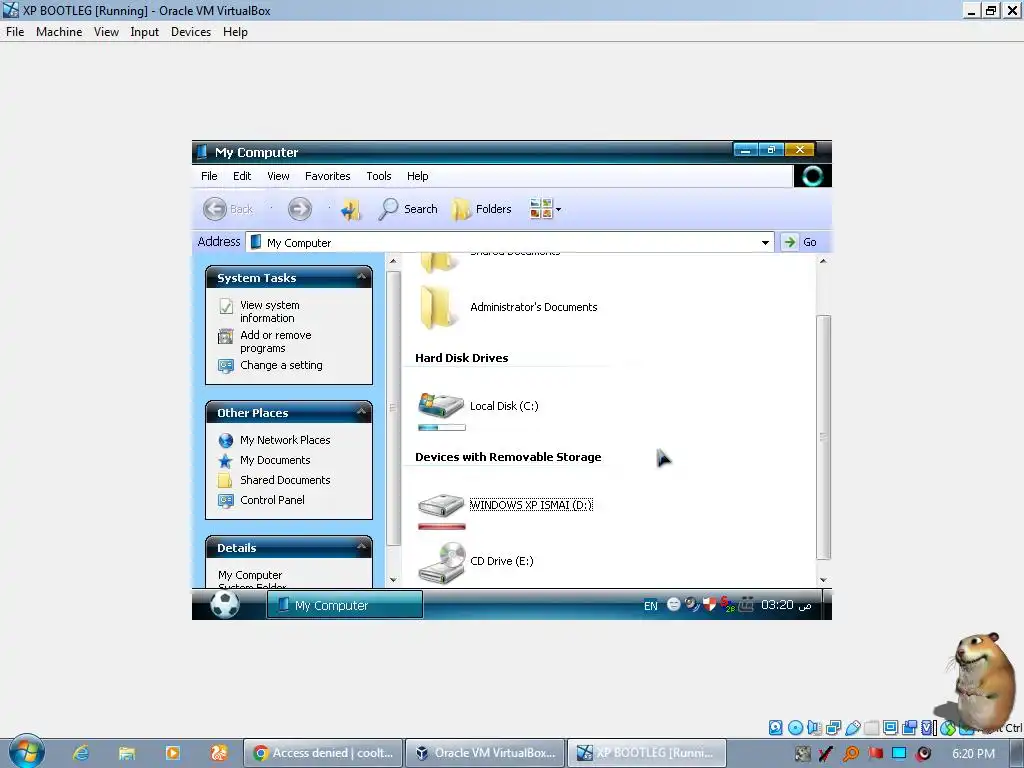Click the host clock 6:20 PM
1024x768 pixels.
coord(973,754)
